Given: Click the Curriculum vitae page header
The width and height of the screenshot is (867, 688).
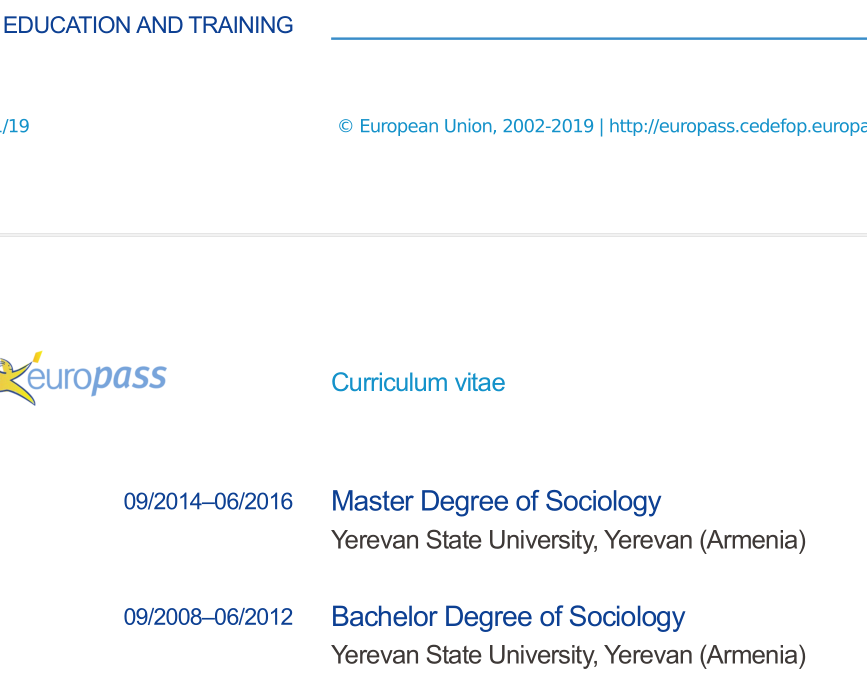Looking at the screenshot, I should point(418,383).
